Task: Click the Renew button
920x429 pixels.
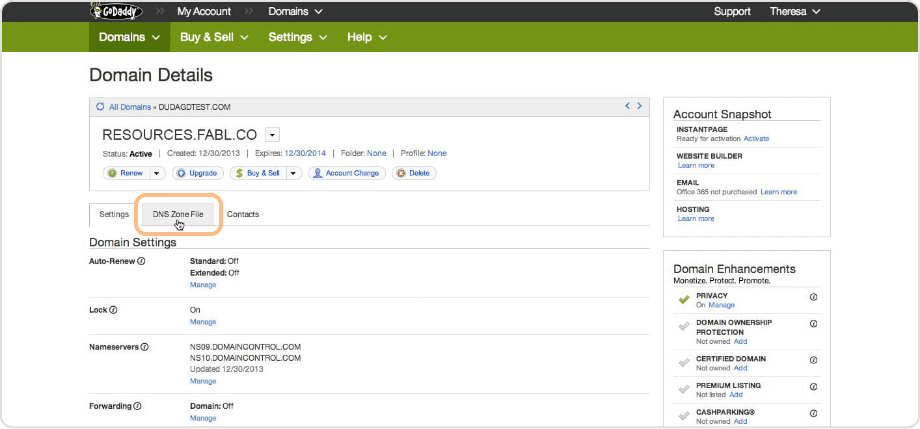Action: [126, 173]
